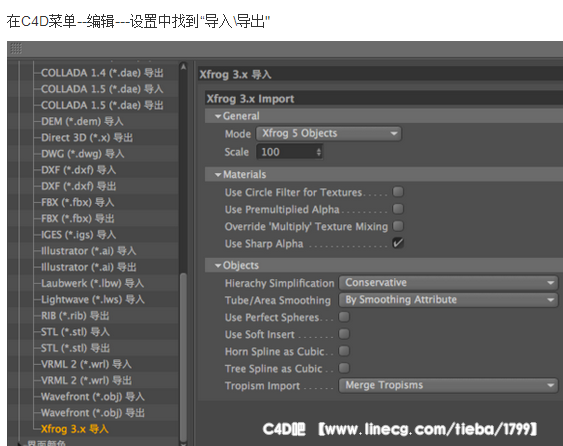Viewport: 563px width, 446px height.
Task: Pick STL (*.stl) 导入 in tree
Action: tap(75, 332)
